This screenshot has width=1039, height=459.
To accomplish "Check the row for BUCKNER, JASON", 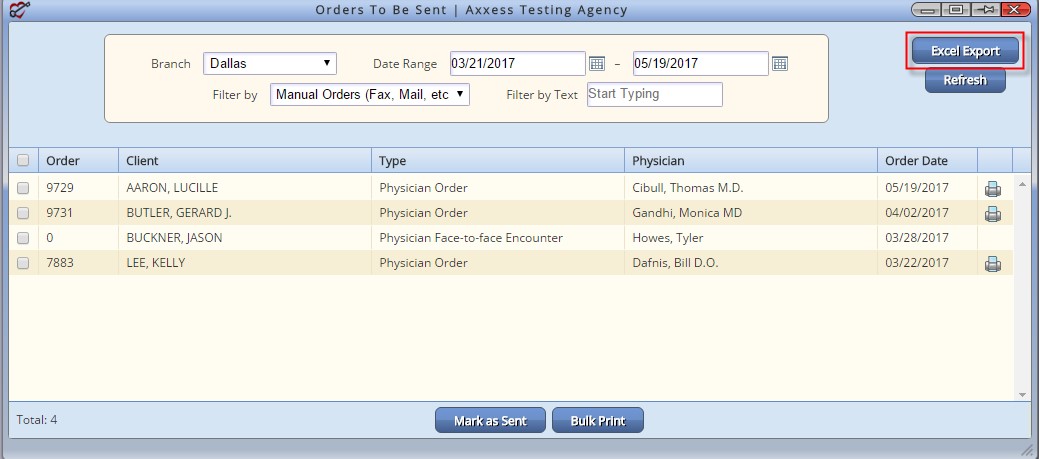I will point(23,238).
